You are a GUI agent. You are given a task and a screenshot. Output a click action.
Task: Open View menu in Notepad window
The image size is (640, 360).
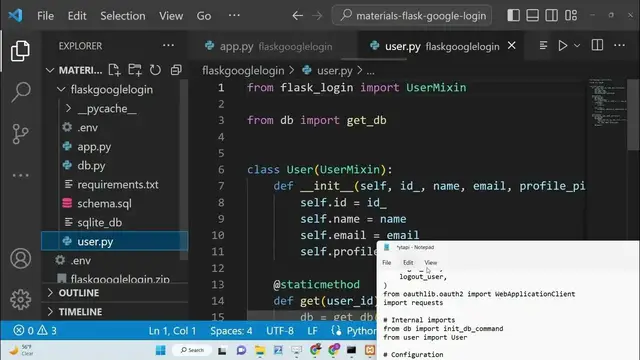click(x=431, y=262)
